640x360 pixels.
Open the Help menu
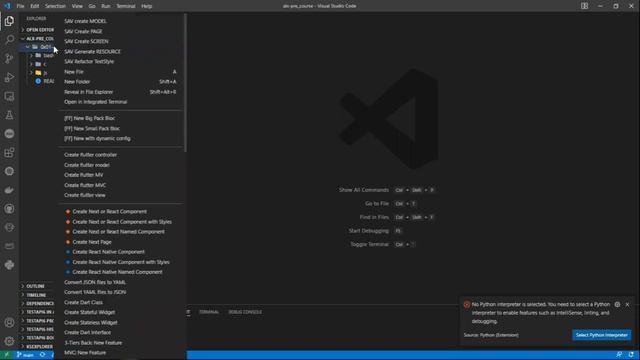coord(147,6)
